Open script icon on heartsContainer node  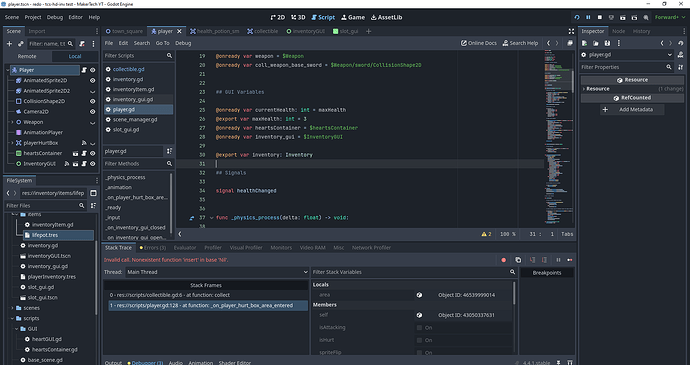[84, 153]
